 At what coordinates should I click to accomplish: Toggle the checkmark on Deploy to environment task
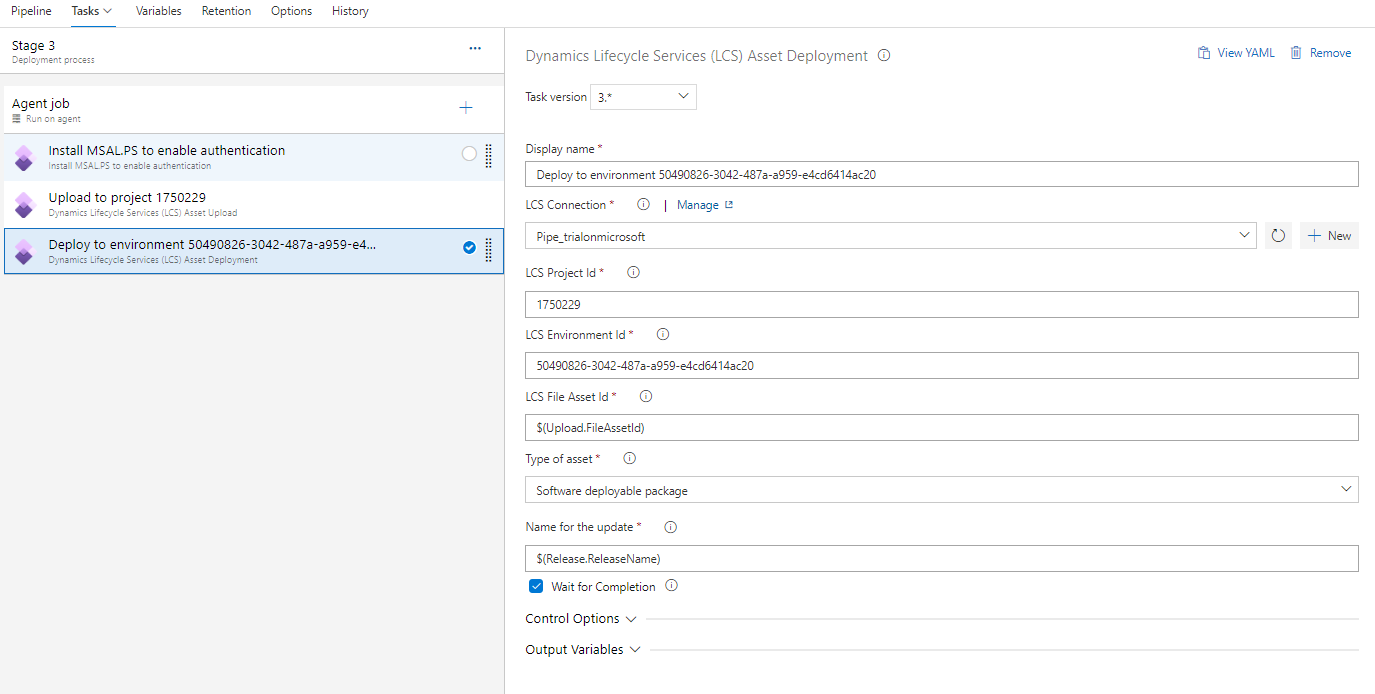click(x=469, y=248)
